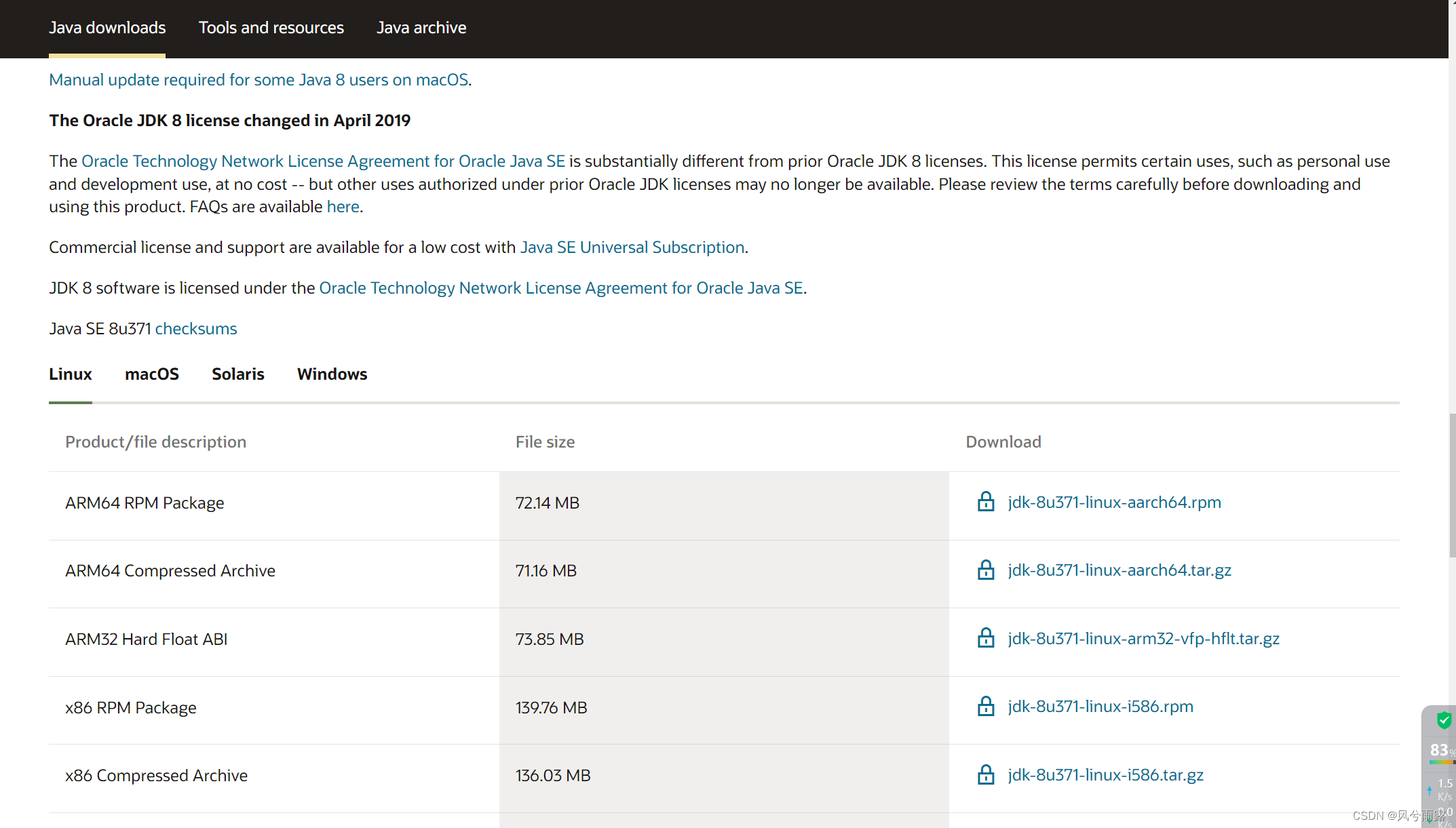Viewport: 1456px width, 828px height.
Task: Click lock icon beside jdk-8u371-linux-aarch64.rpm
Action: [985, 502]
